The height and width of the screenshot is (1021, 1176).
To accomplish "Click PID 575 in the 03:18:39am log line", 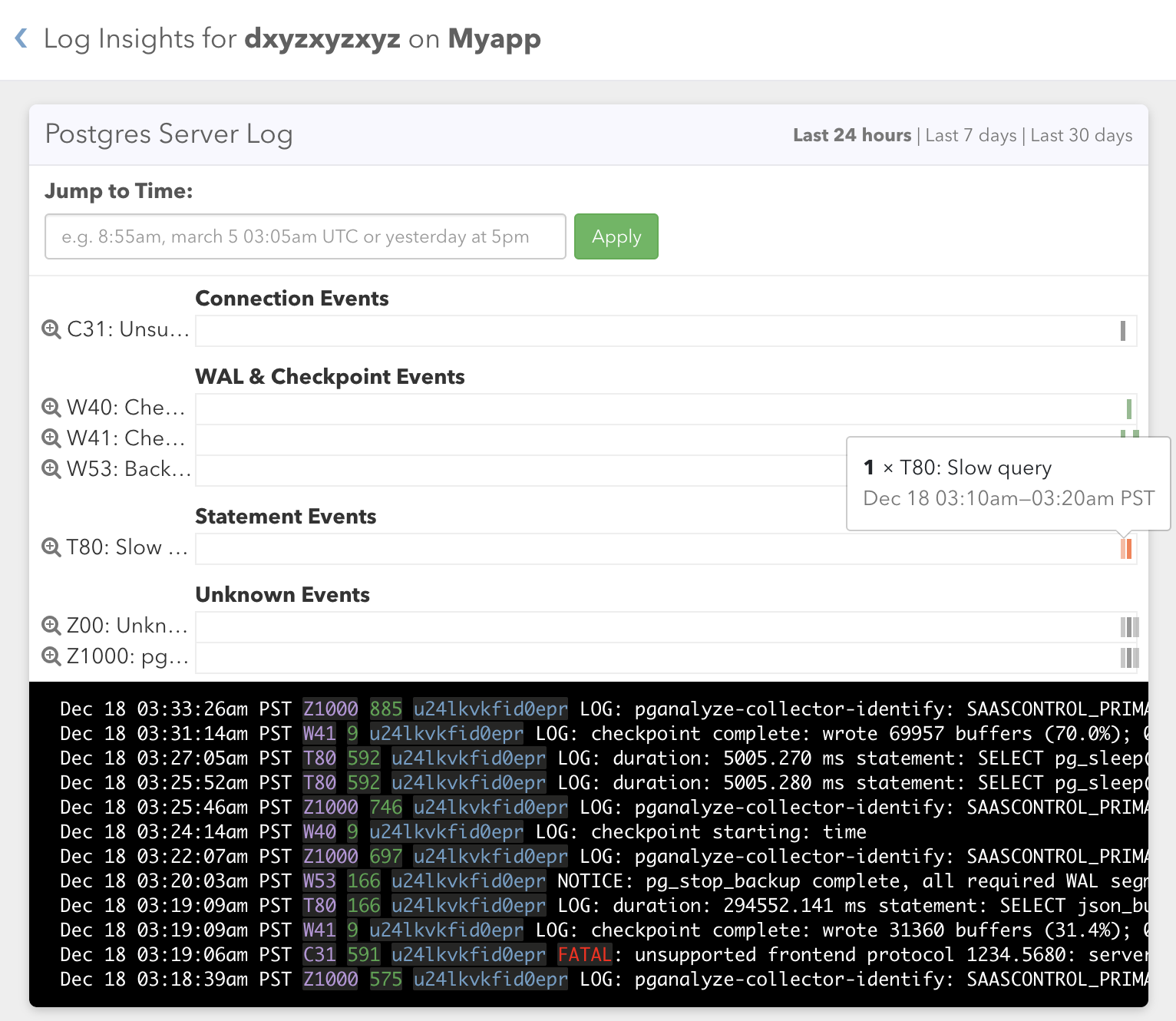I will [x=386, y=979].
